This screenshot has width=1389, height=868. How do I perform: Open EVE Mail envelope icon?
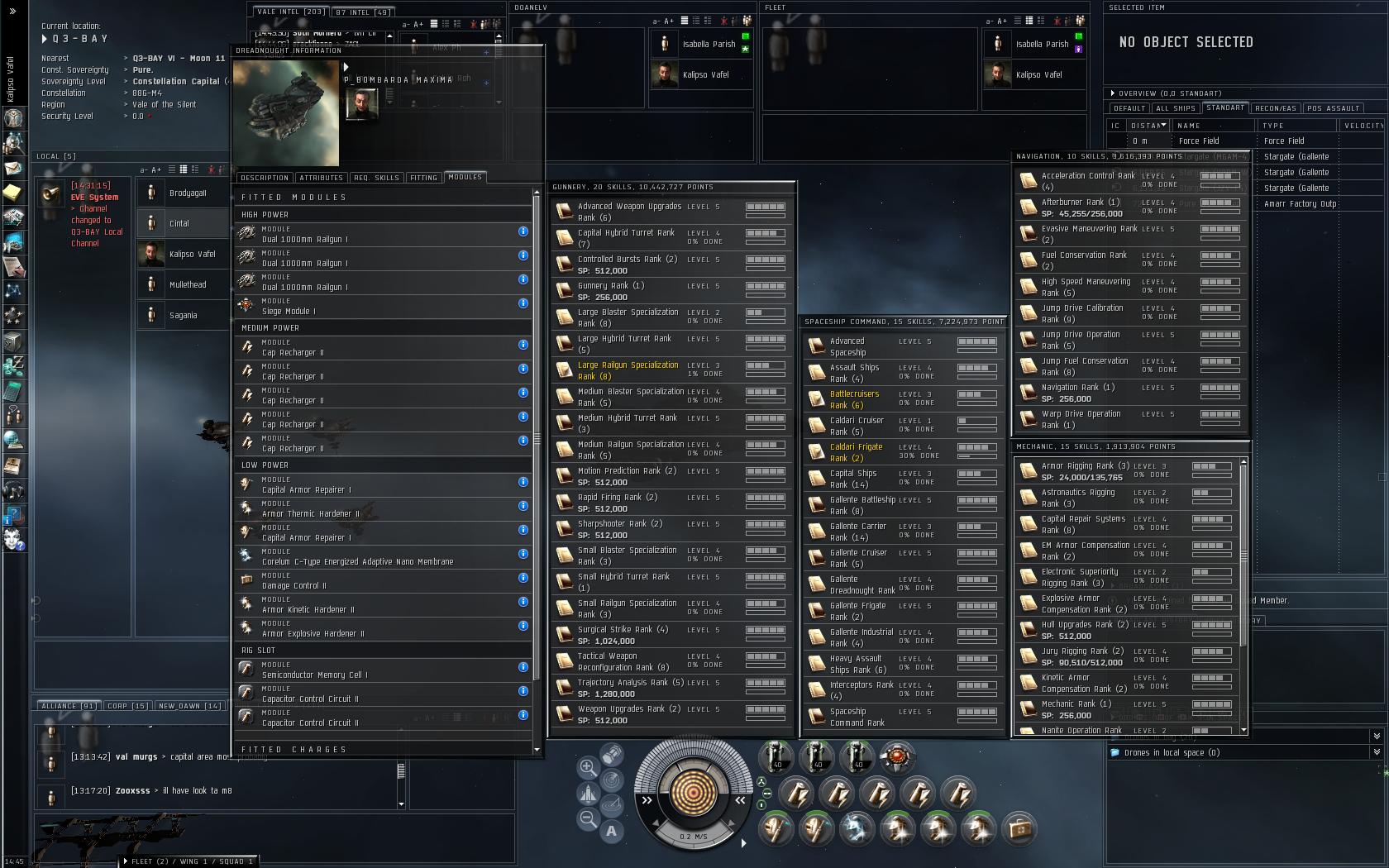[13, 169]
